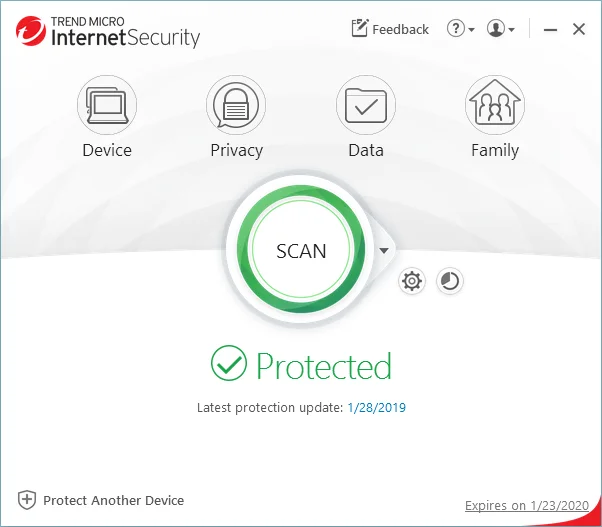The image size is (602, 527).
Task: Open the account user dropdown
Action: click(x=501, y=29)
